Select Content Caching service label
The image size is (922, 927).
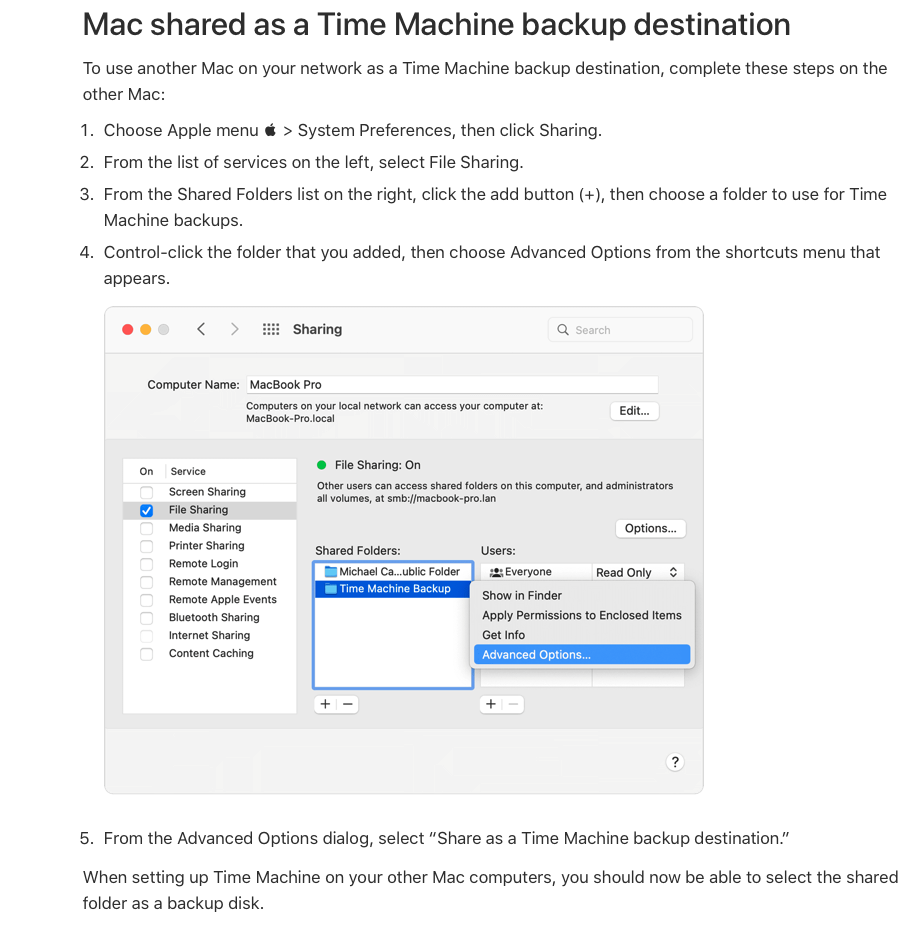211,653
